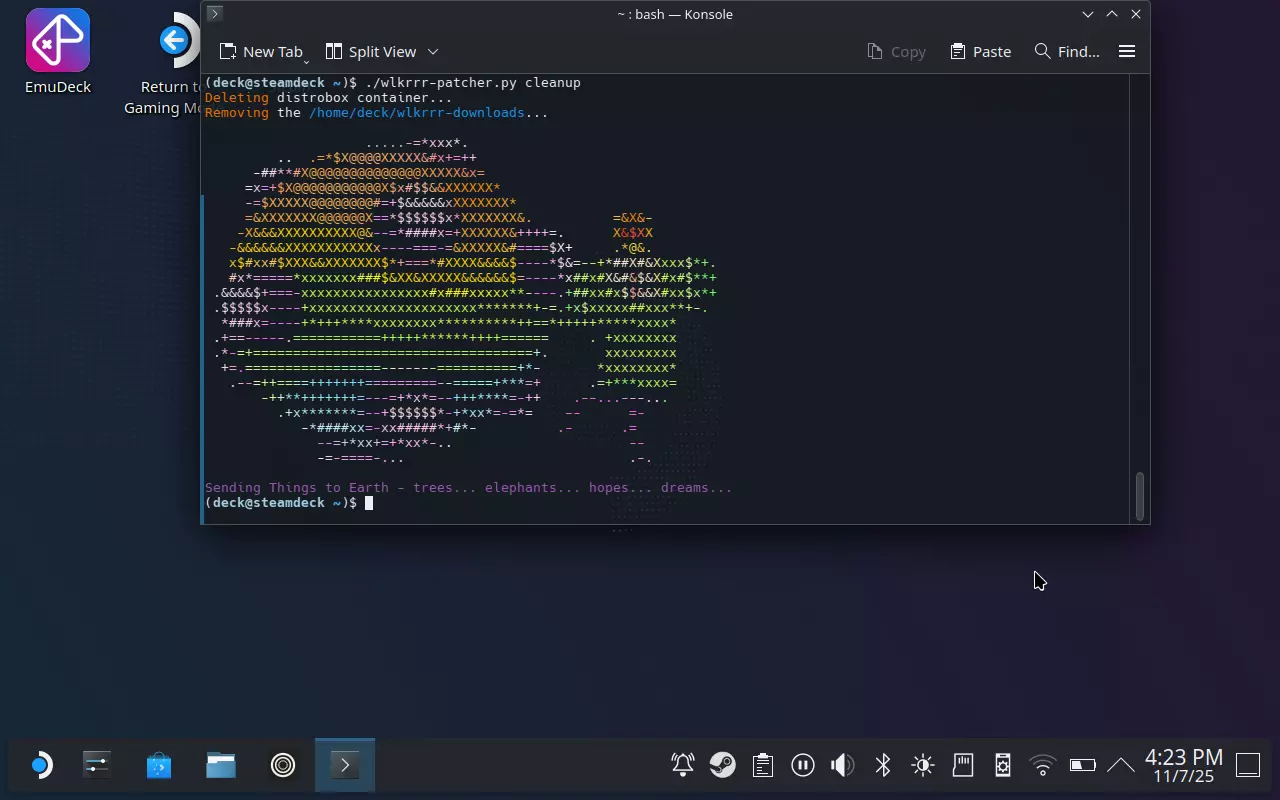Expand the Split View dropdown arrow
This screenshot has width=1280, height=800.
pyautogui.click(x=433, y=52)
